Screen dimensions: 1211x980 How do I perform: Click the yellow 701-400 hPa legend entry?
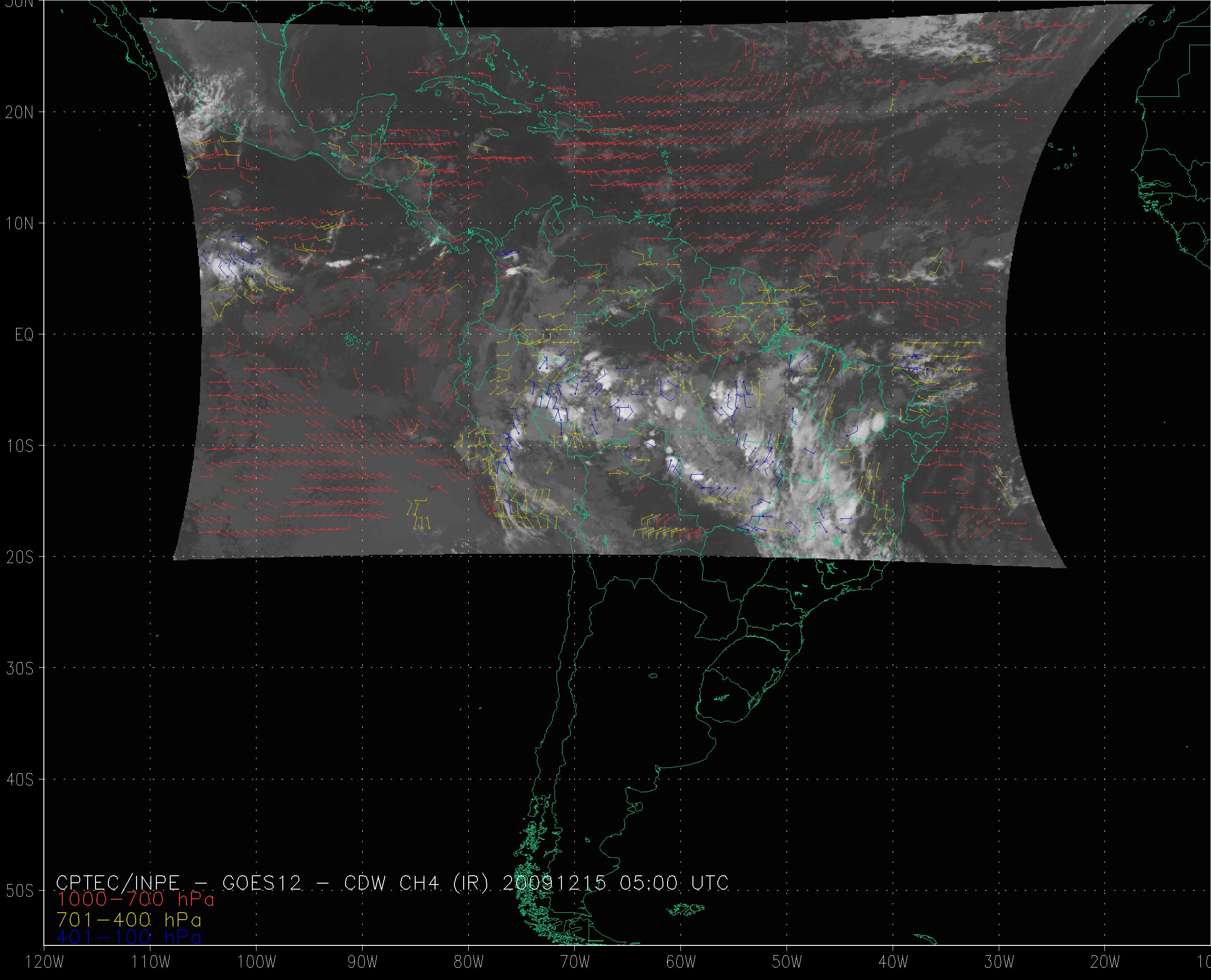[x=129, y=920]
